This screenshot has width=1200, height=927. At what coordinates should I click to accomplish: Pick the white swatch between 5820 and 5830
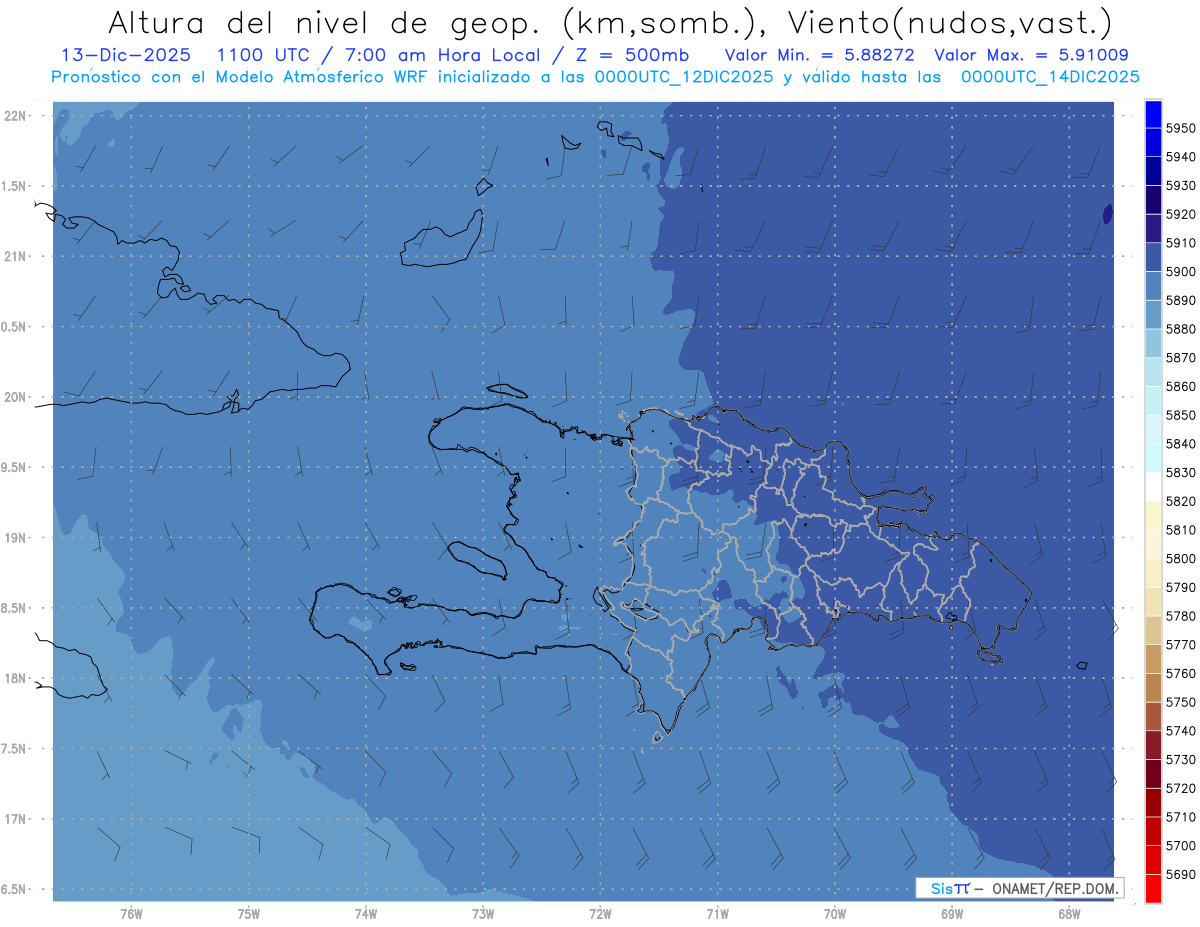[1153, 486]
